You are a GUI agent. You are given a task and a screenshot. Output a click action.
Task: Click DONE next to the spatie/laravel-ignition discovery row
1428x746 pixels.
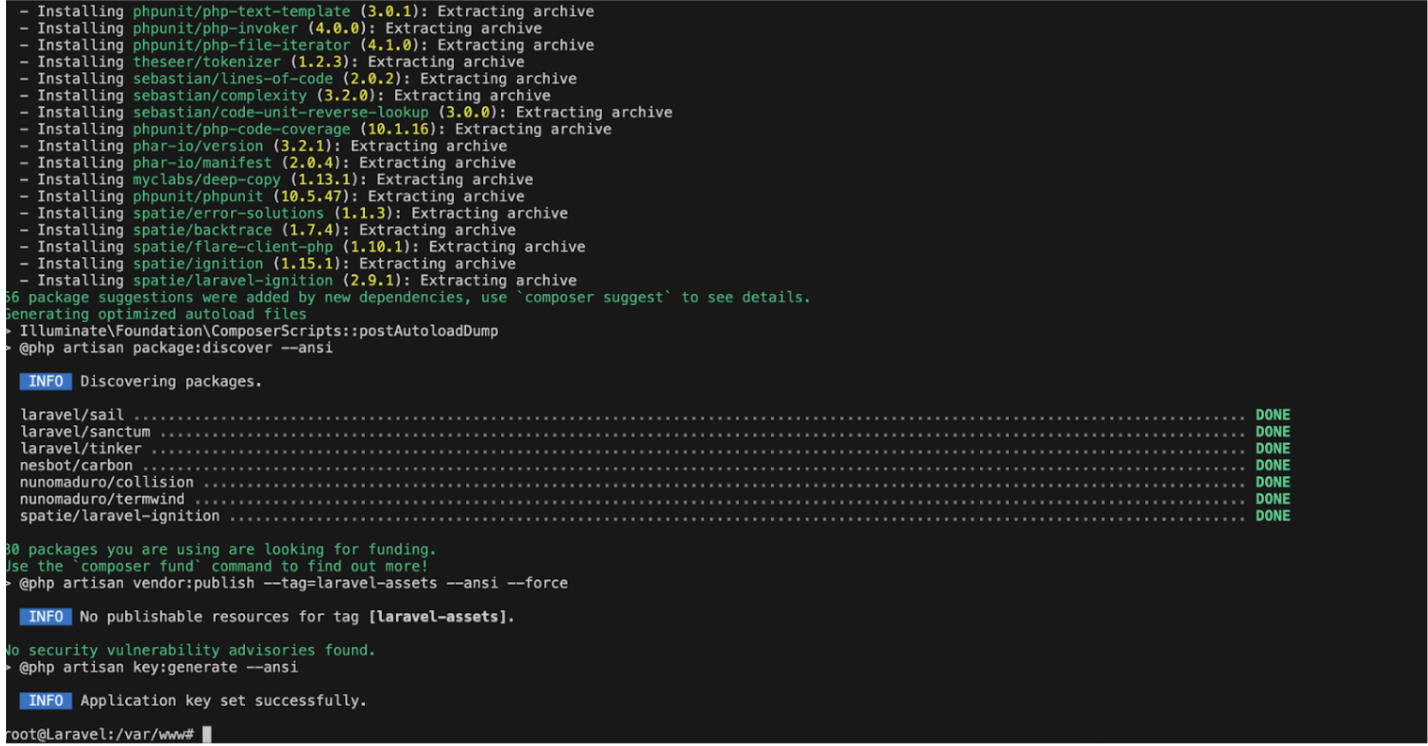(x=1273, y=516)
